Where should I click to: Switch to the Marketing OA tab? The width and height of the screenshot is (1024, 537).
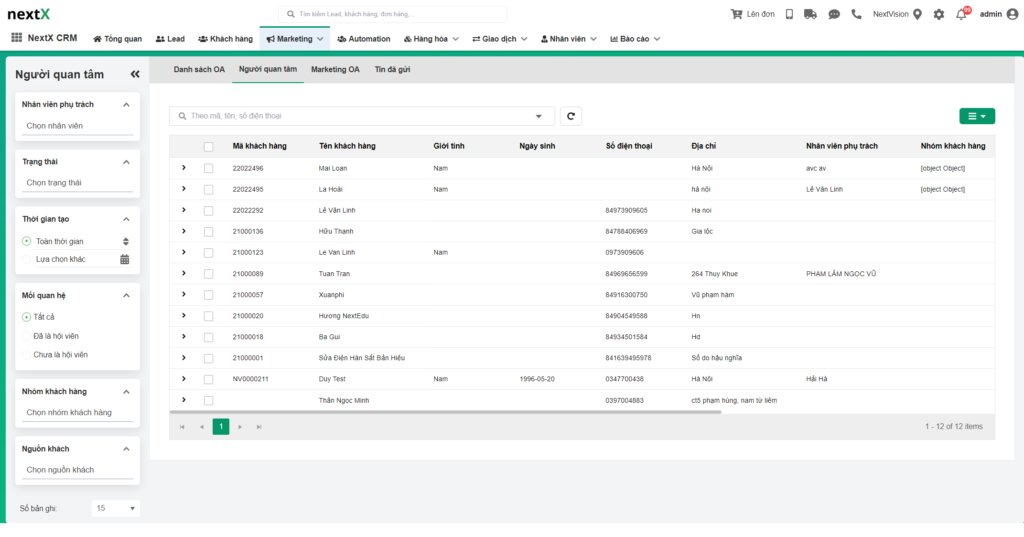(x=335, y=70)
